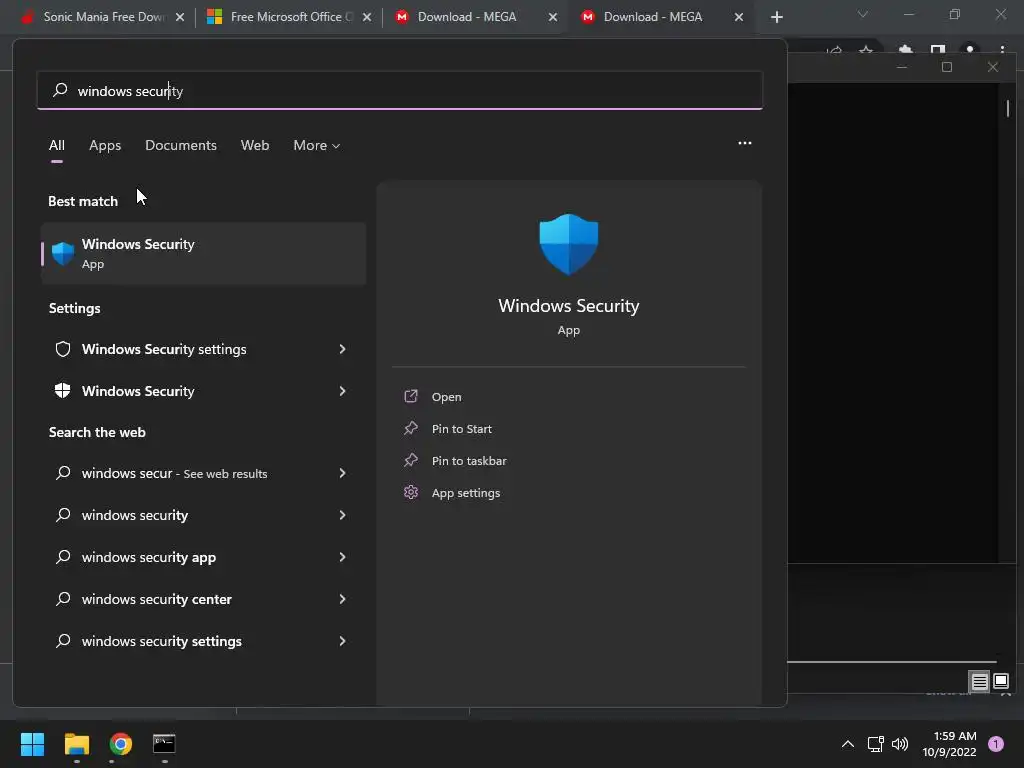Close the Sonic Mania browser tab
1024x768 pixels.
(180, 17)
